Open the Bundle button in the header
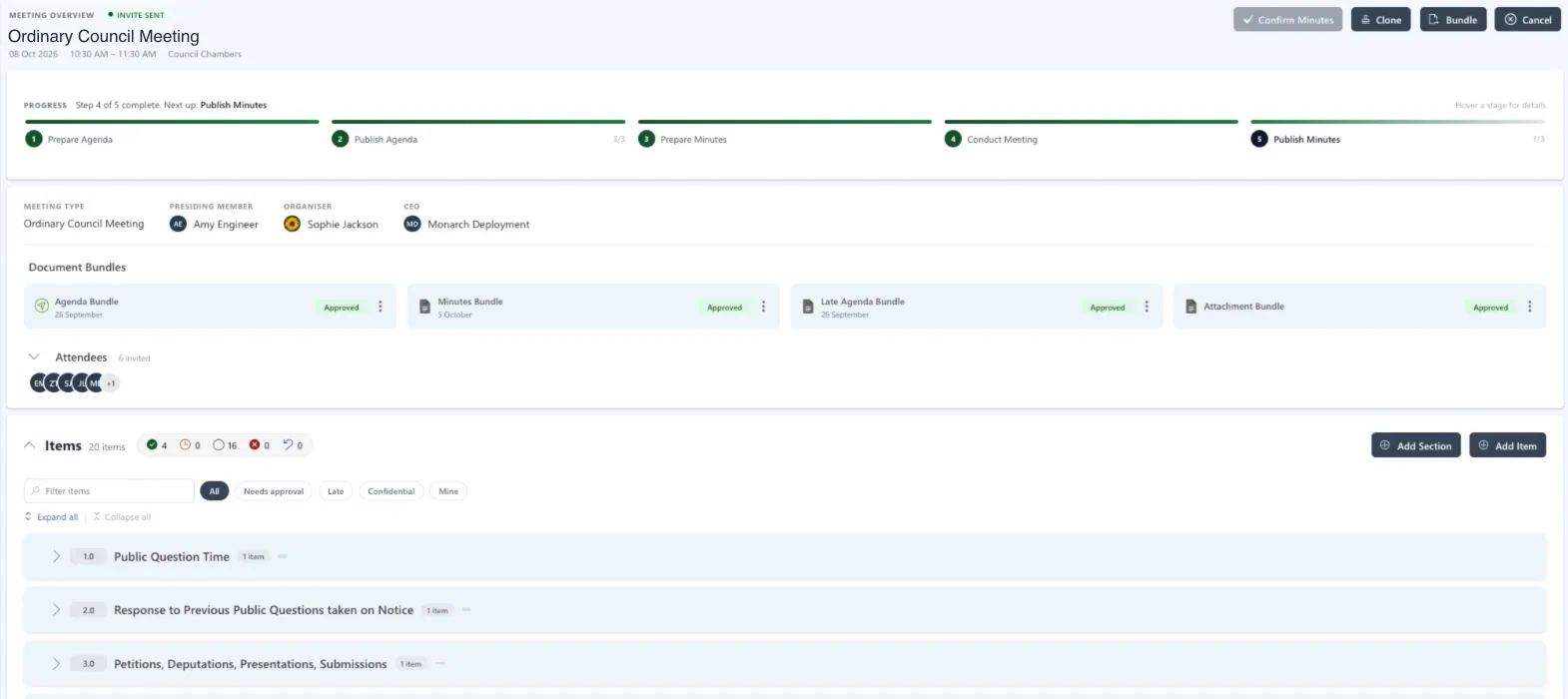Screen dimensions: 1568x699 (x=1453, y=20)
